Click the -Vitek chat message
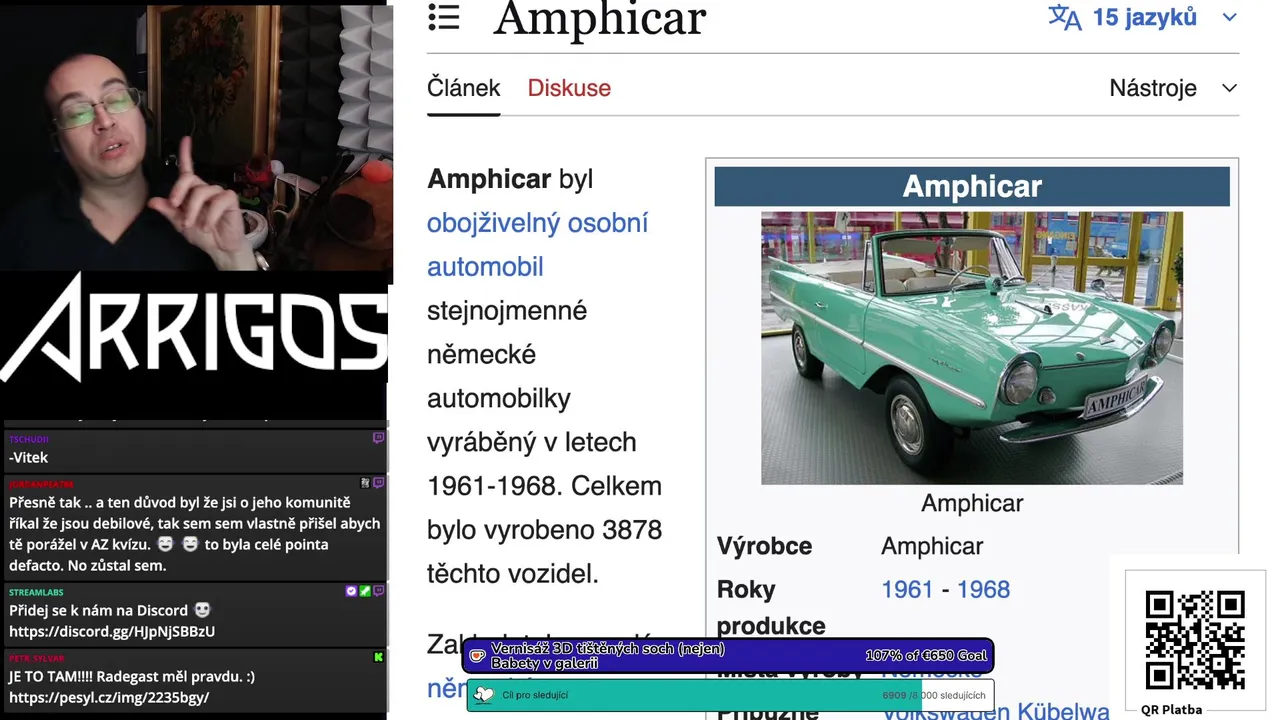 [x=28, y=458]
